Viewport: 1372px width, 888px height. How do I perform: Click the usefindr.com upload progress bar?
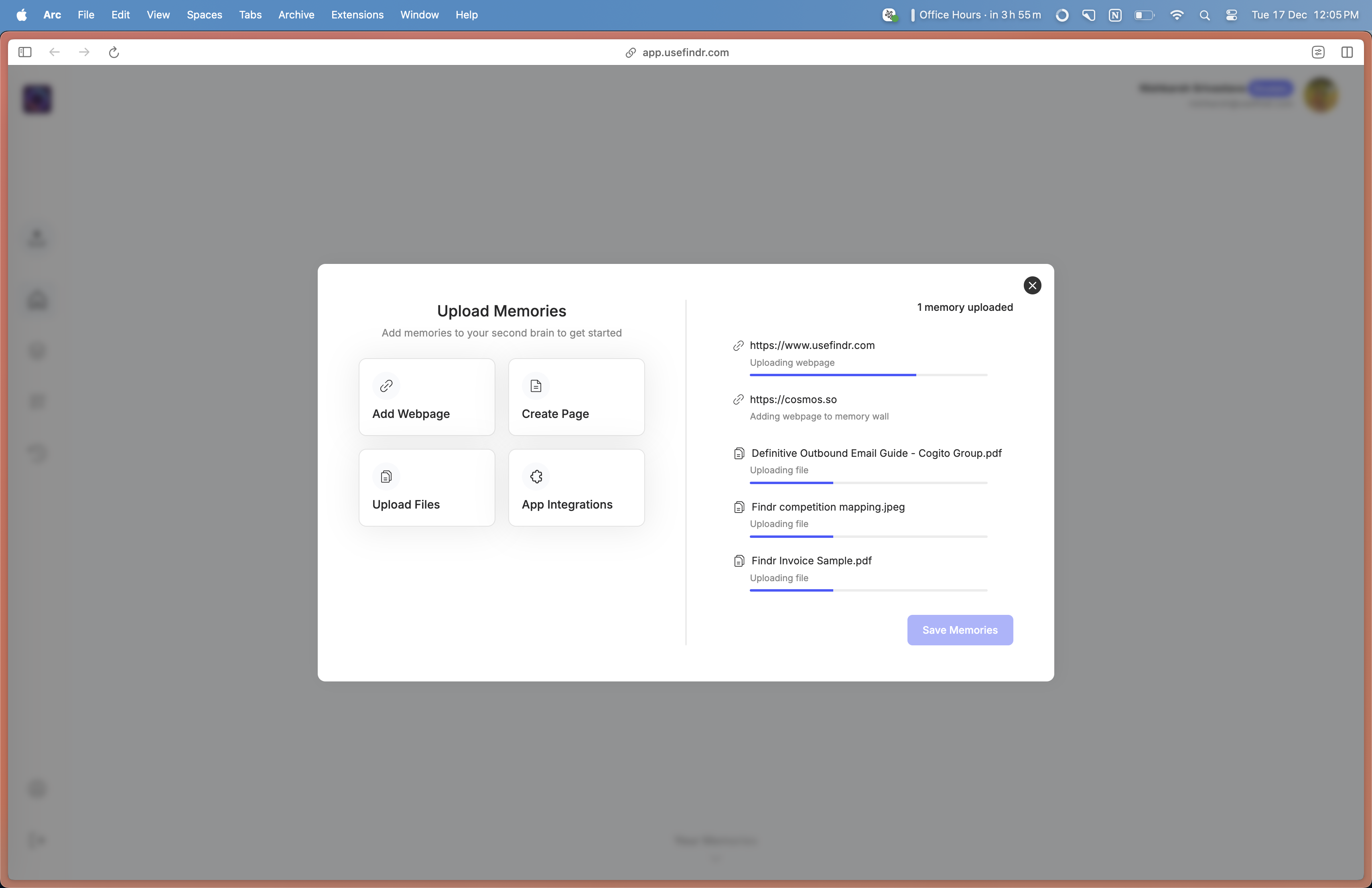(x=868, y=375)
